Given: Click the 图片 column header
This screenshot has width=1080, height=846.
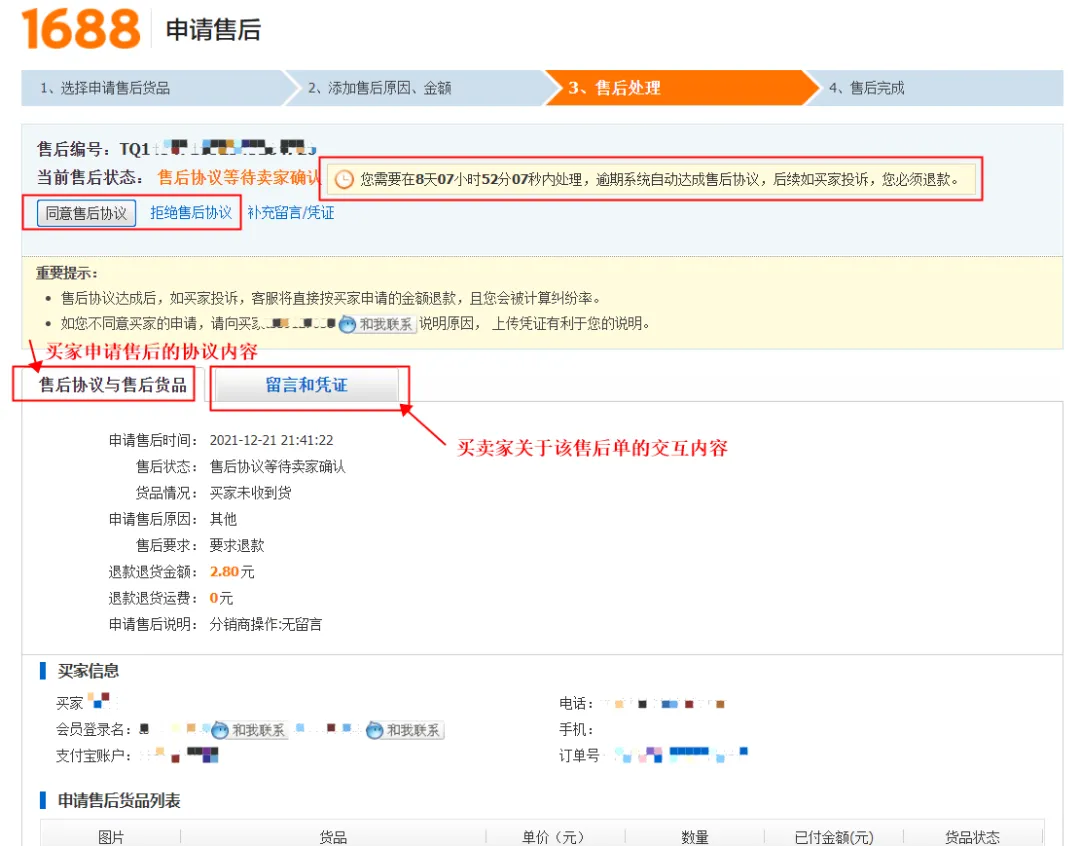Looking at the screenshot, I should pos(111,837).
